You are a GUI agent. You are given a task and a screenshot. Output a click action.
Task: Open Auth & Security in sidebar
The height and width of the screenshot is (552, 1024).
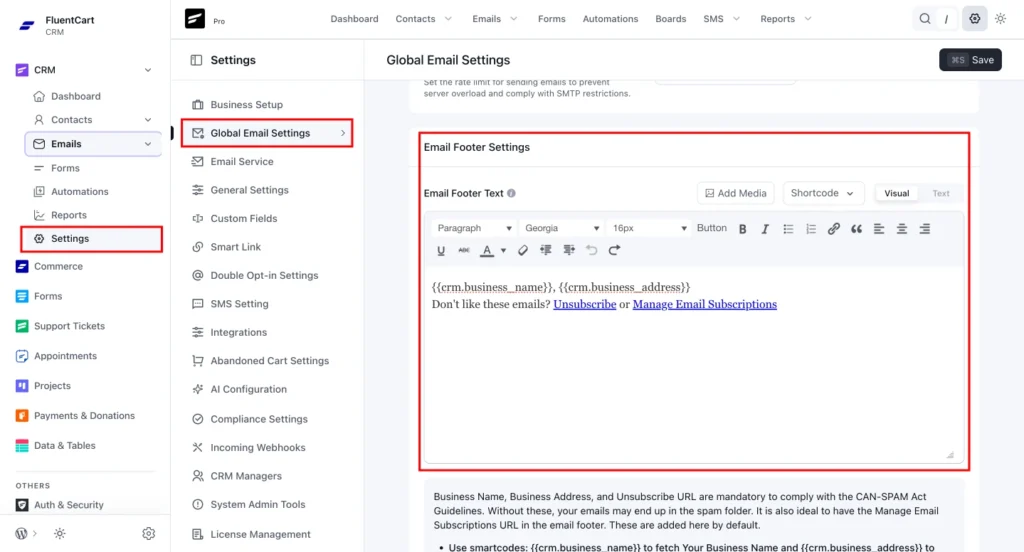(x=69, y=505)
